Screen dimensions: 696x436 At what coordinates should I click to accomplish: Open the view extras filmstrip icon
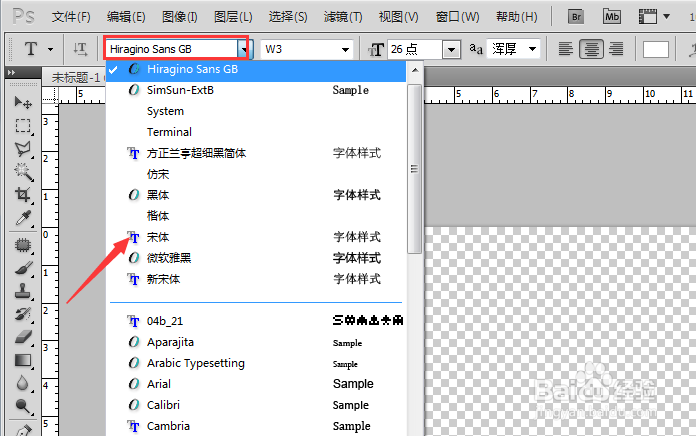point(653,17)
